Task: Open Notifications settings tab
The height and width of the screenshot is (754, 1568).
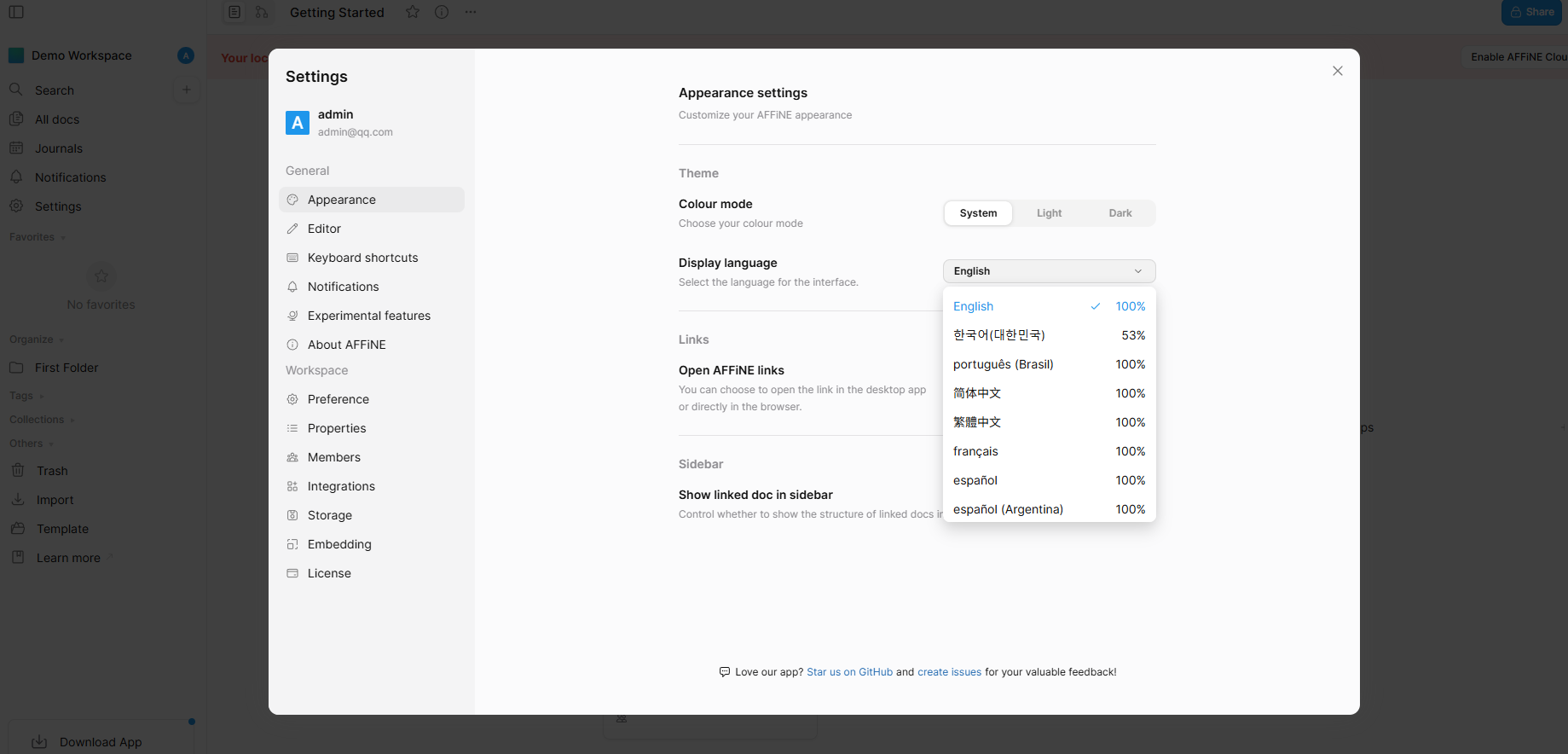Action: point(372,287)
